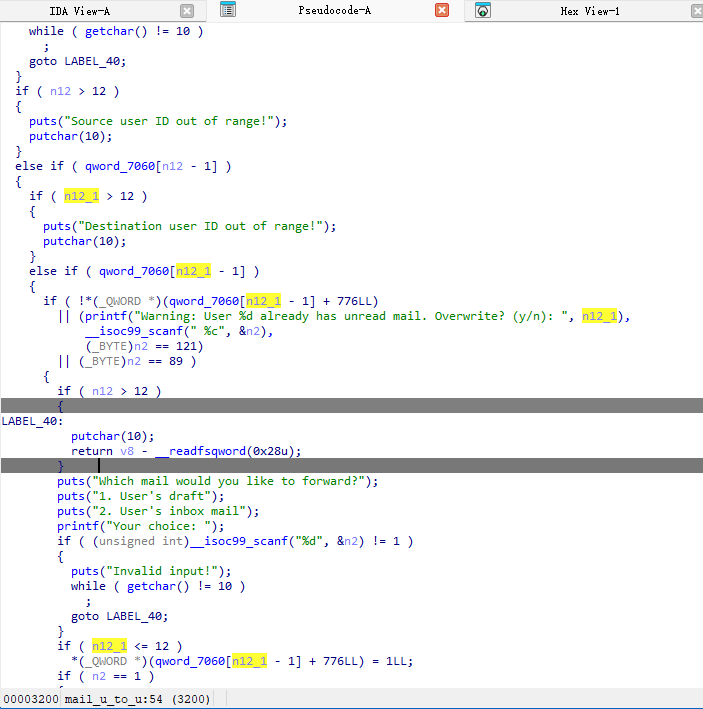Click qword_7060 in 'else if ( qword_7060[n12 - 1] )'
Image resolution: width=703 pixels, height=709 pixels.
(120, 166)
